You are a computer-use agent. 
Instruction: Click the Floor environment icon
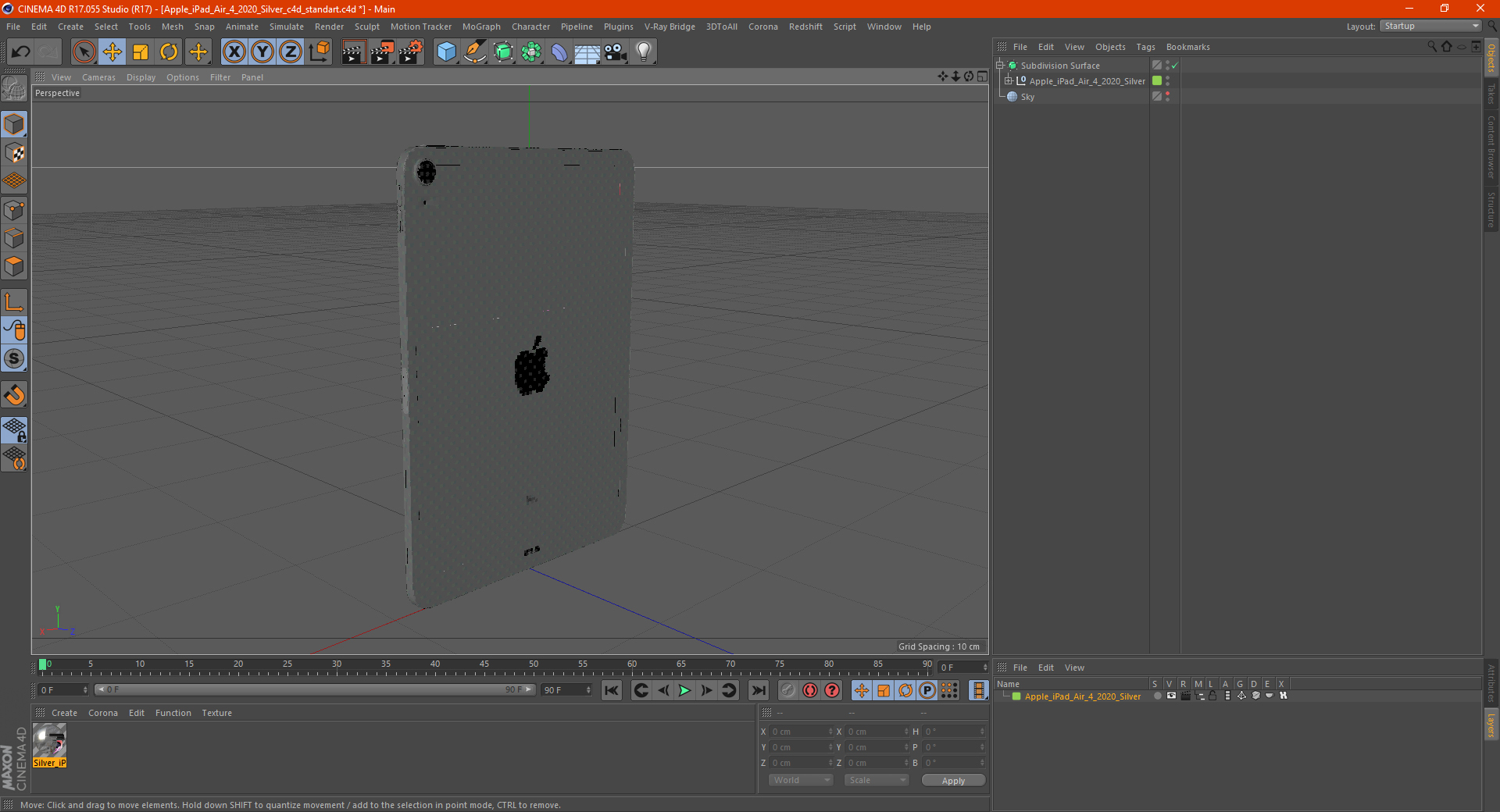point(587,52)
